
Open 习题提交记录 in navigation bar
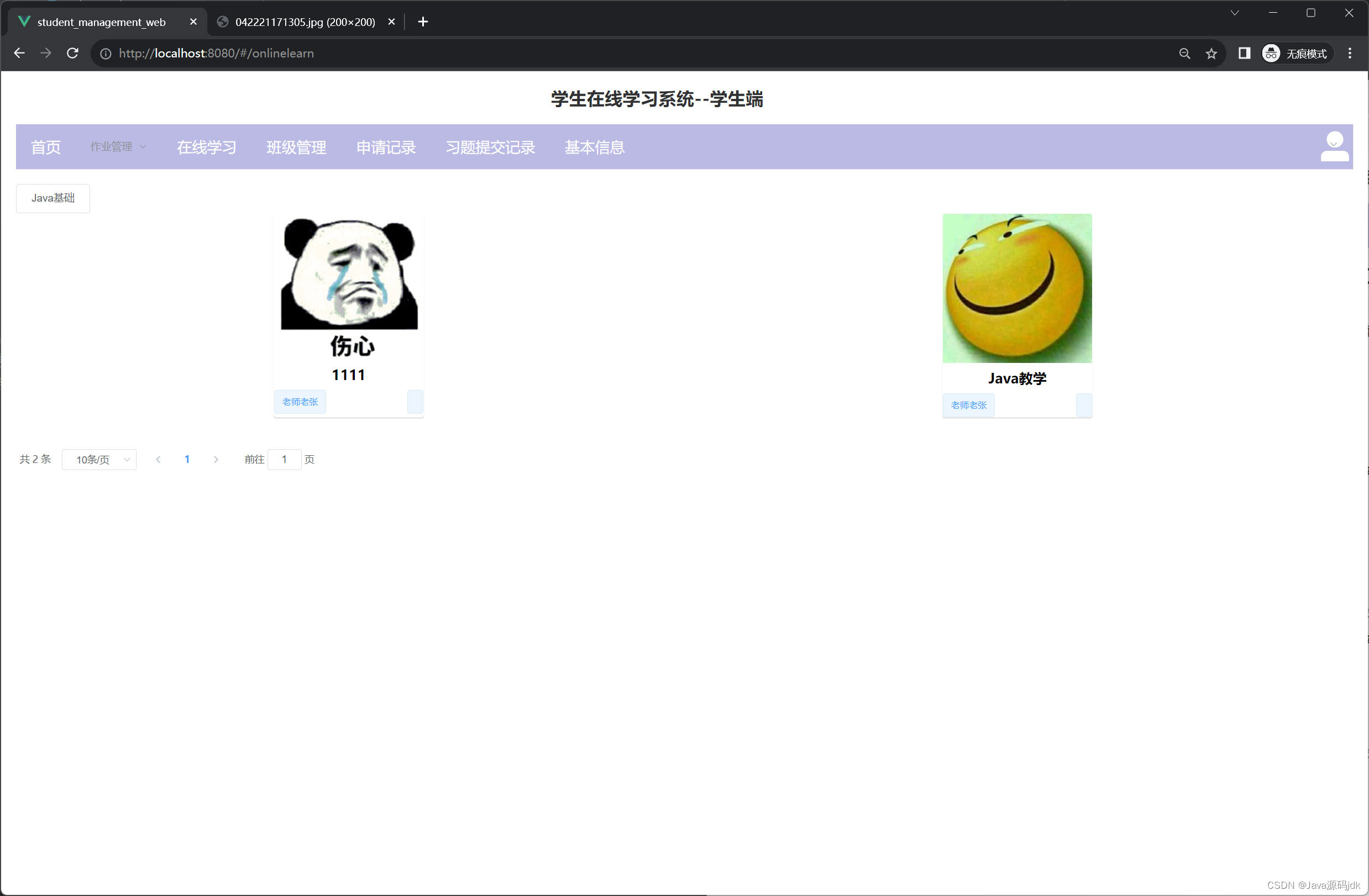click(490, 148)
